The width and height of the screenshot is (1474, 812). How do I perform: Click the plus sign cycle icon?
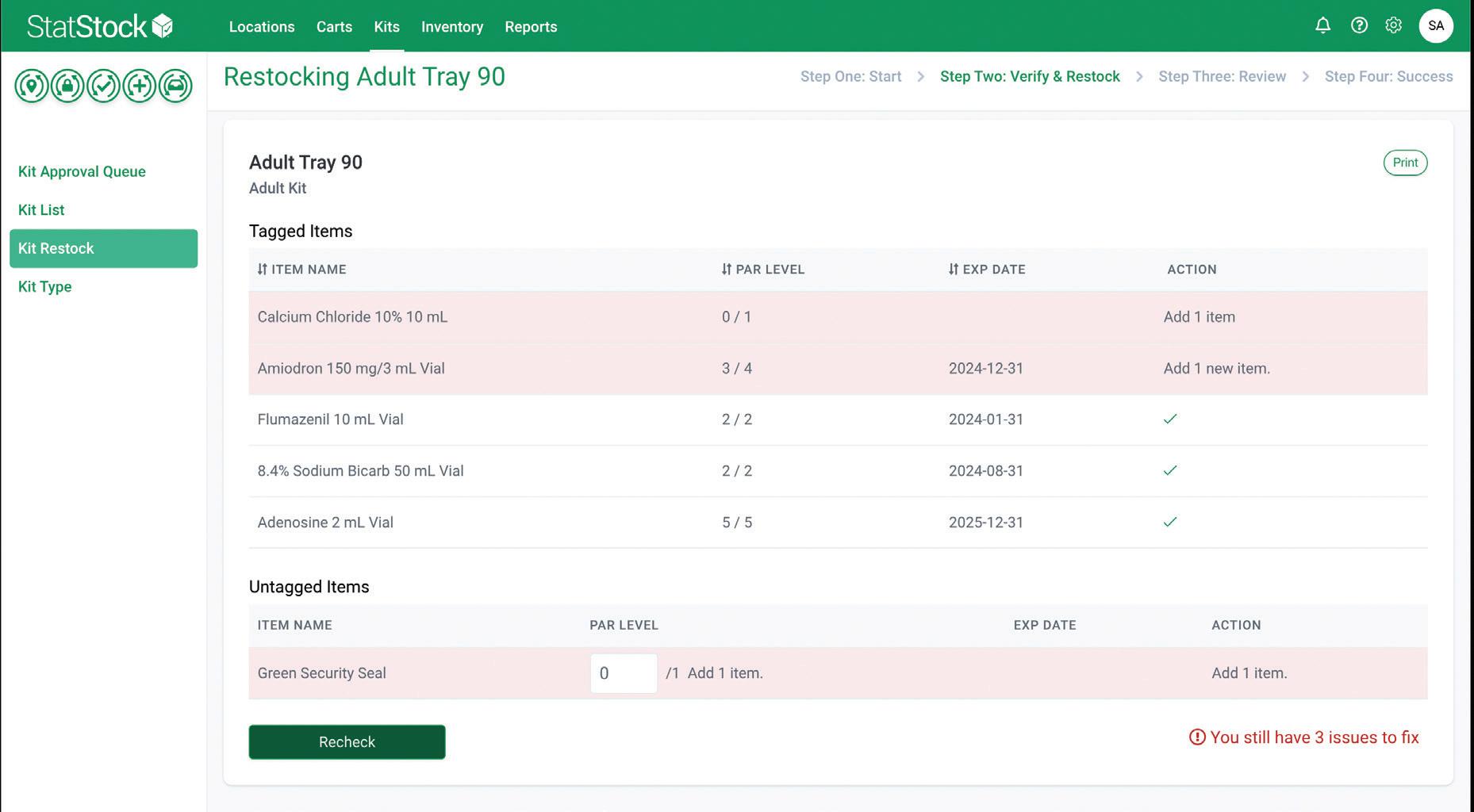coord(139,86)
